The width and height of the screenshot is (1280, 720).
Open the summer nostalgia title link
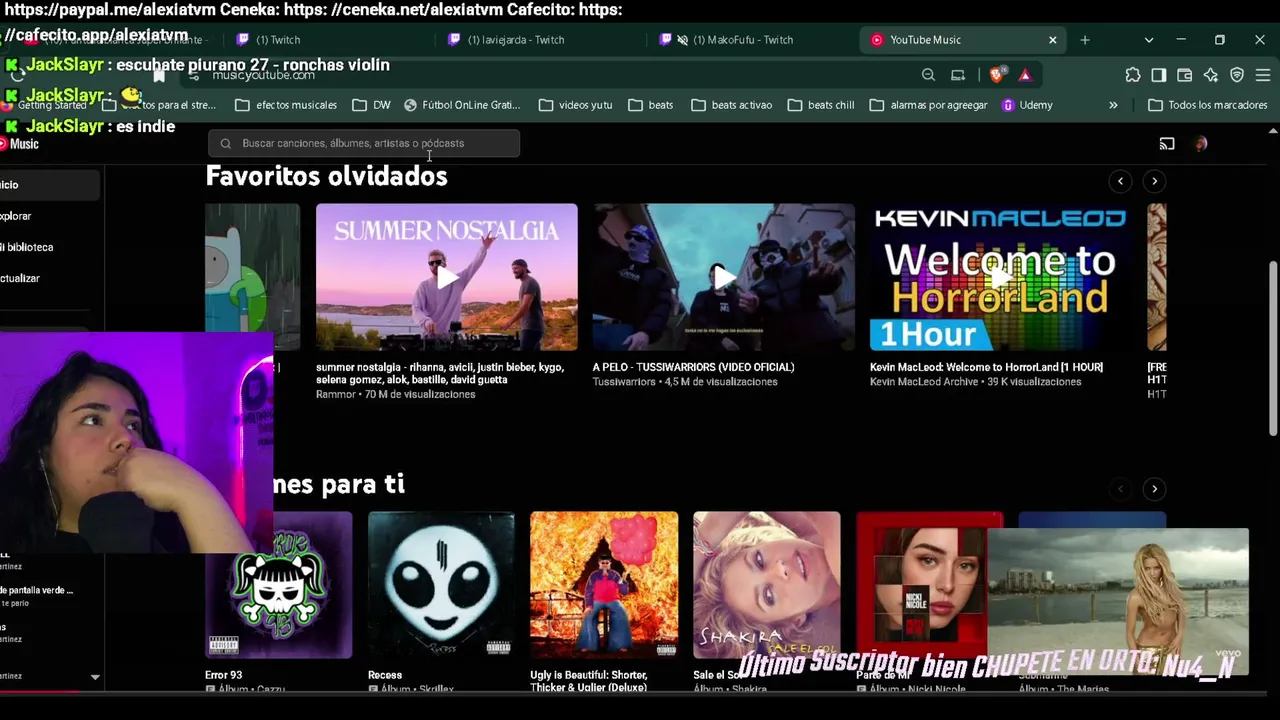pyautogui.click(x=440, y=373)
